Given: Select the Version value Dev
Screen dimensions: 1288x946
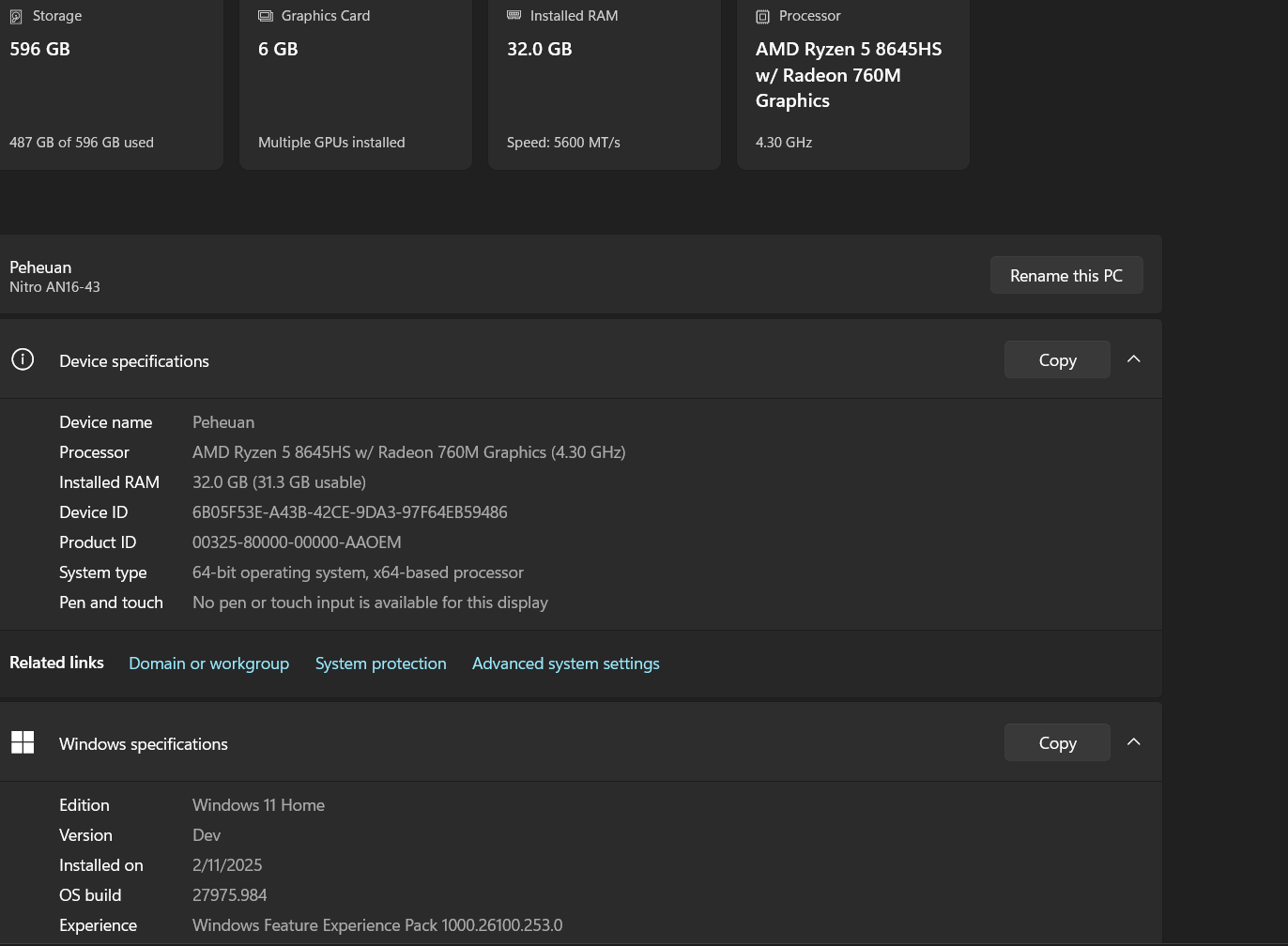Looking at the screenshot, I should (x=207, y=835).
